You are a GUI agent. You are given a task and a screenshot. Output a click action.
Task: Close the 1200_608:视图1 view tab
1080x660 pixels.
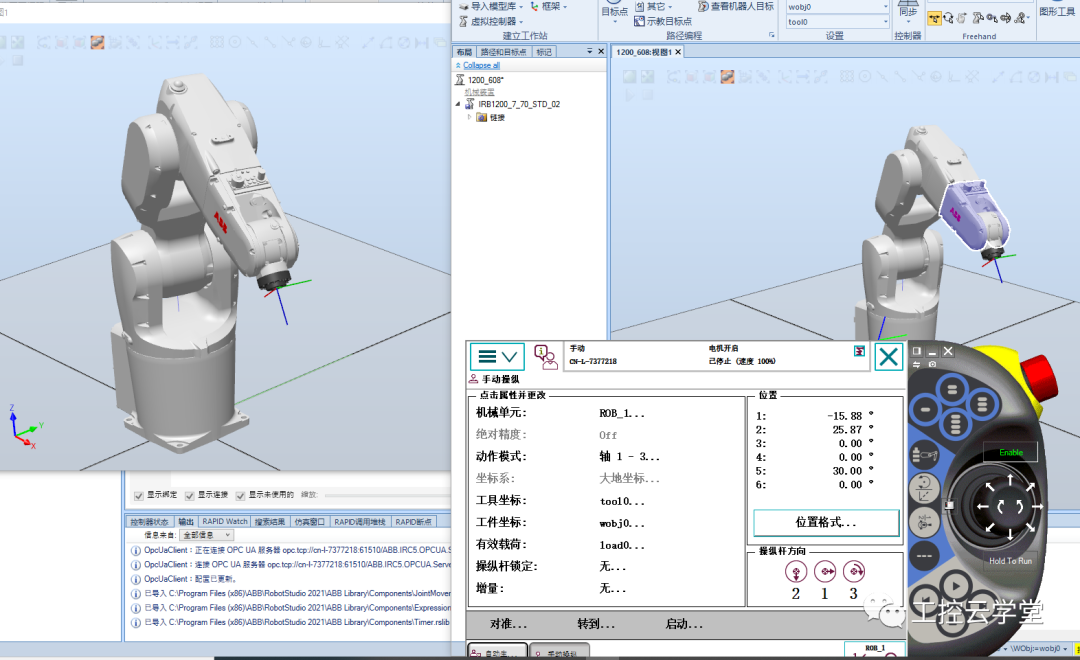coord(678,52)
